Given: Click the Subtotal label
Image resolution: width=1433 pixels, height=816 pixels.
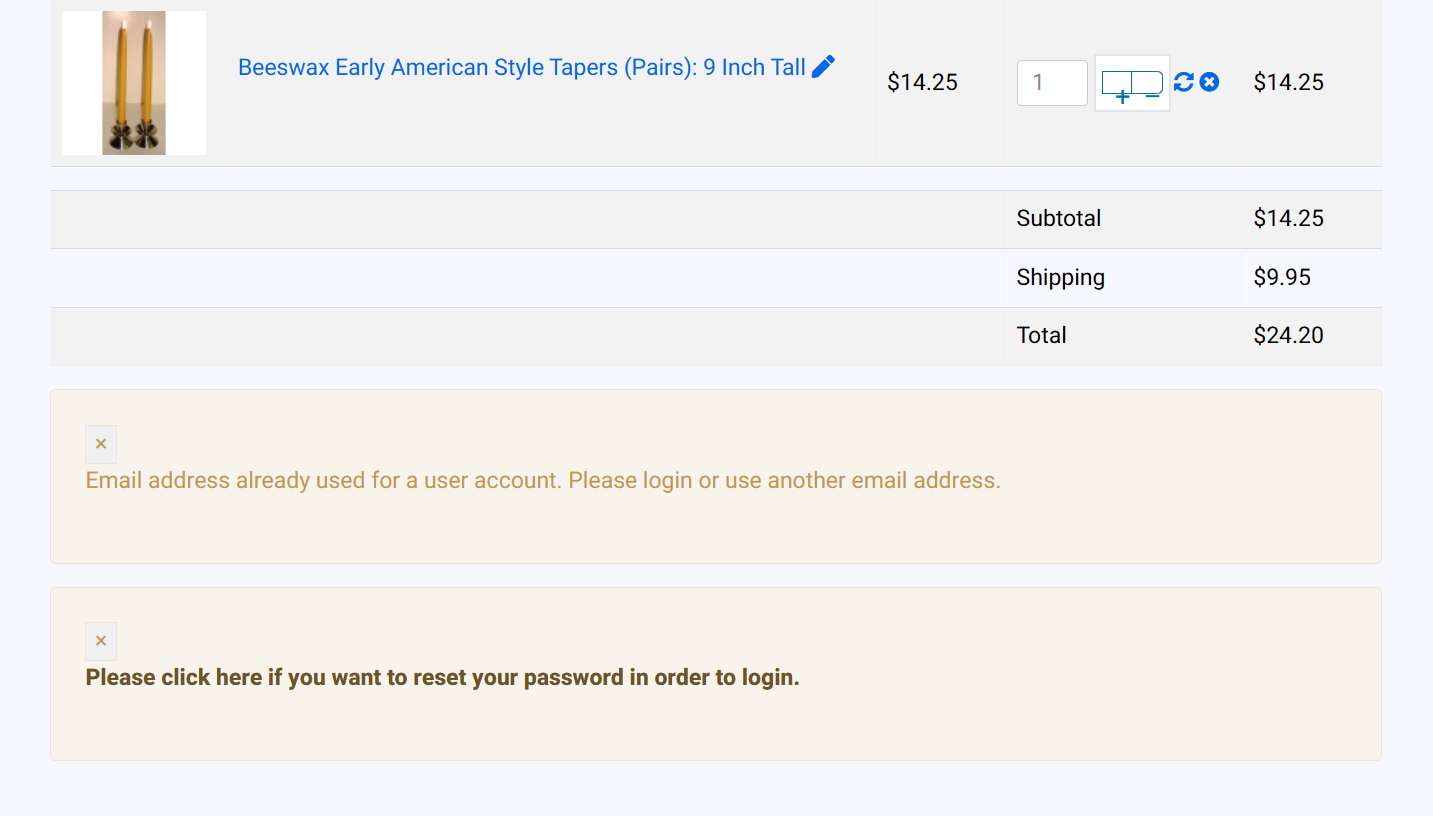Looking at the screenshot, I should tap(1058, 219).
